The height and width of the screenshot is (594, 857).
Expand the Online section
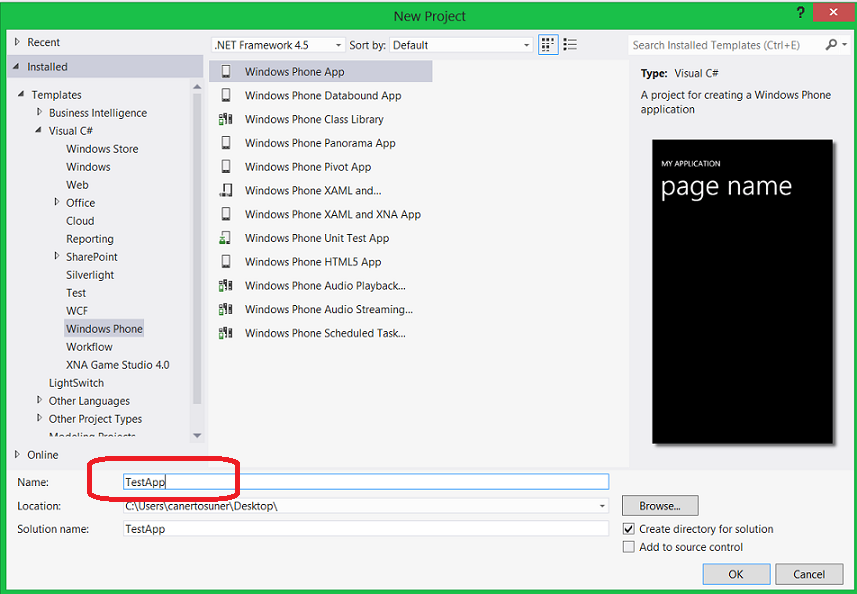[x=17, y=455]
